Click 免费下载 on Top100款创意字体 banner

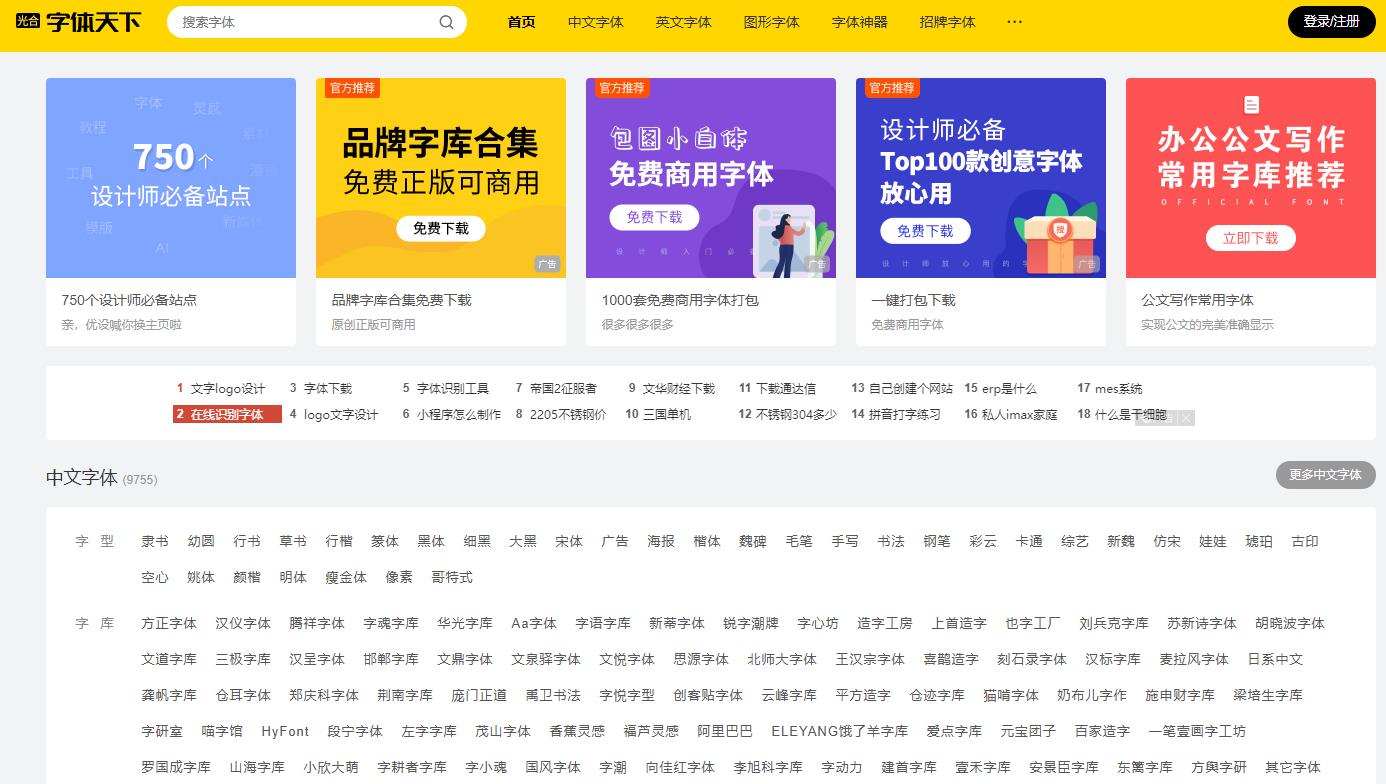925,231
